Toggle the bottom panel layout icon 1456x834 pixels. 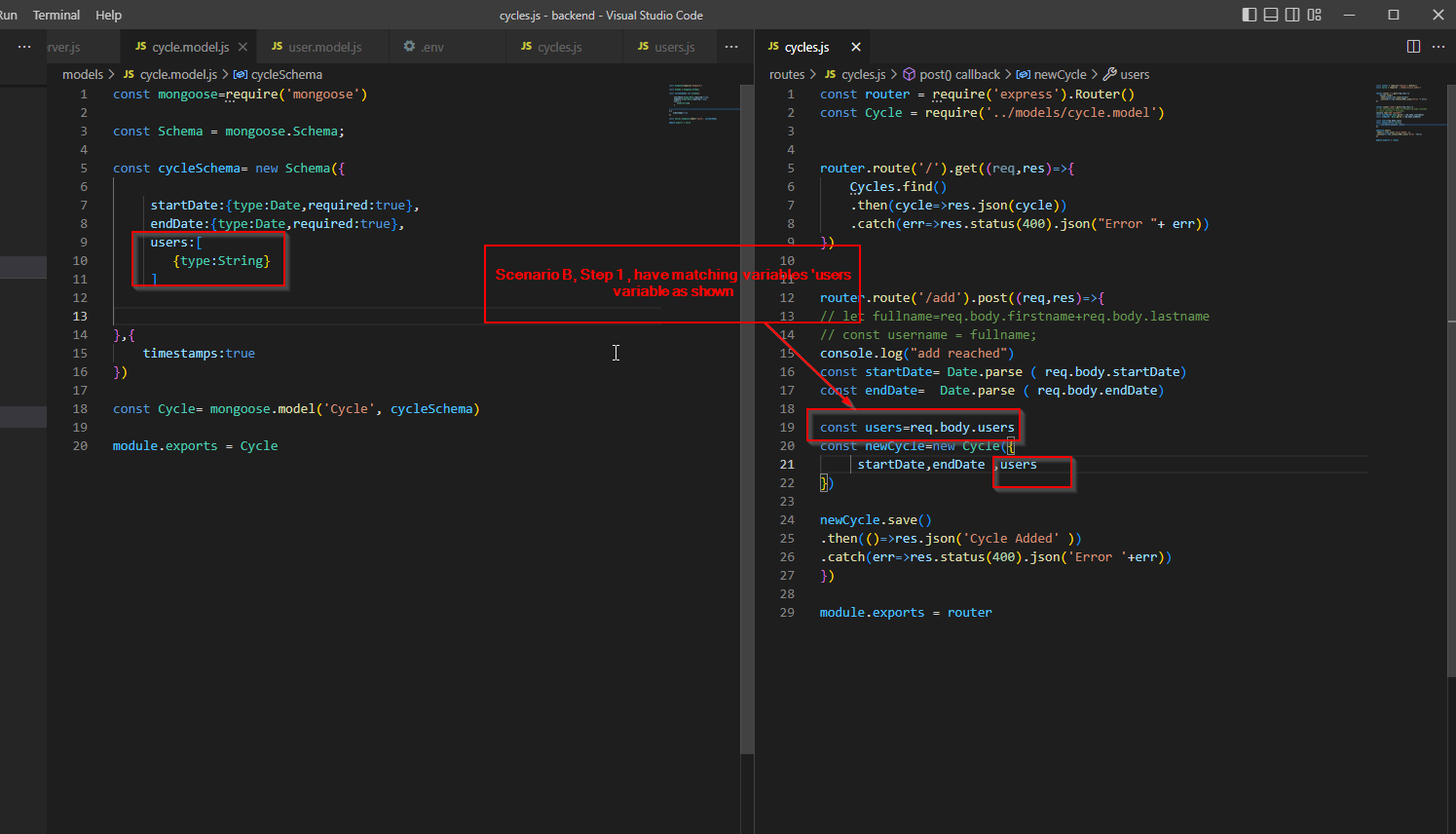point(1271,15)
